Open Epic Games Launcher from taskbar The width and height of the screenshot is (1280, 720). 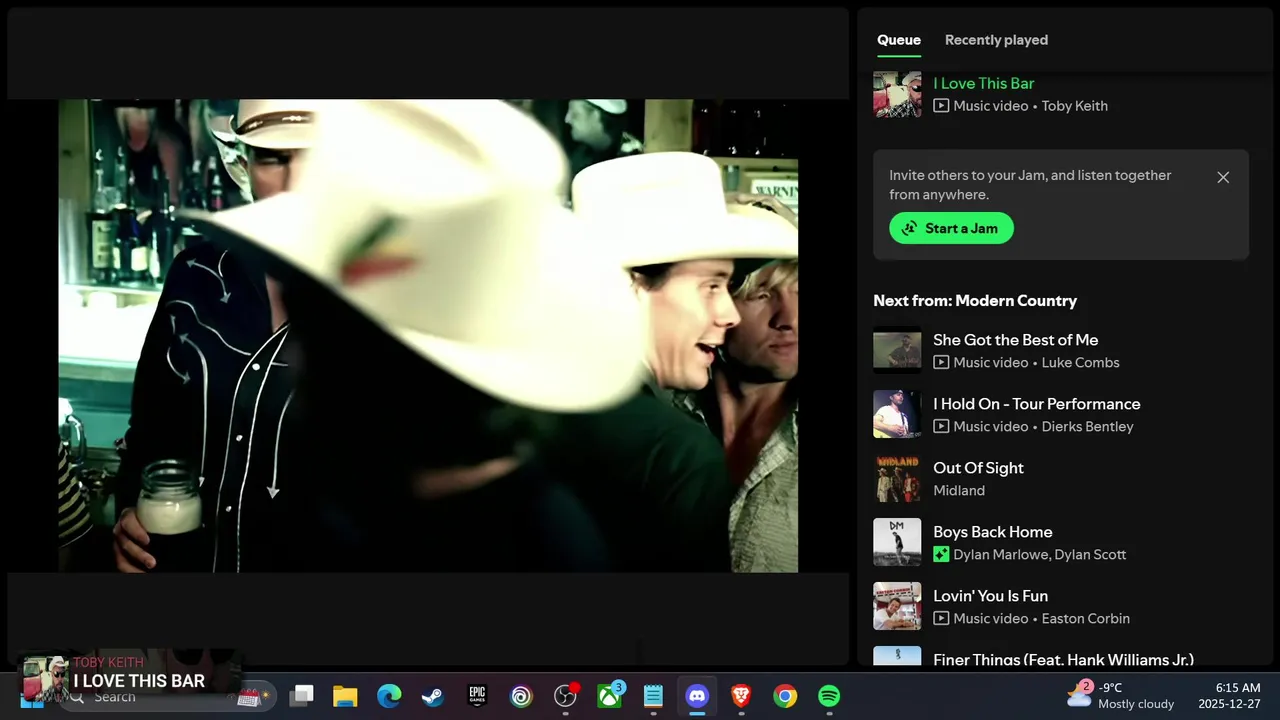coord(477,696)
